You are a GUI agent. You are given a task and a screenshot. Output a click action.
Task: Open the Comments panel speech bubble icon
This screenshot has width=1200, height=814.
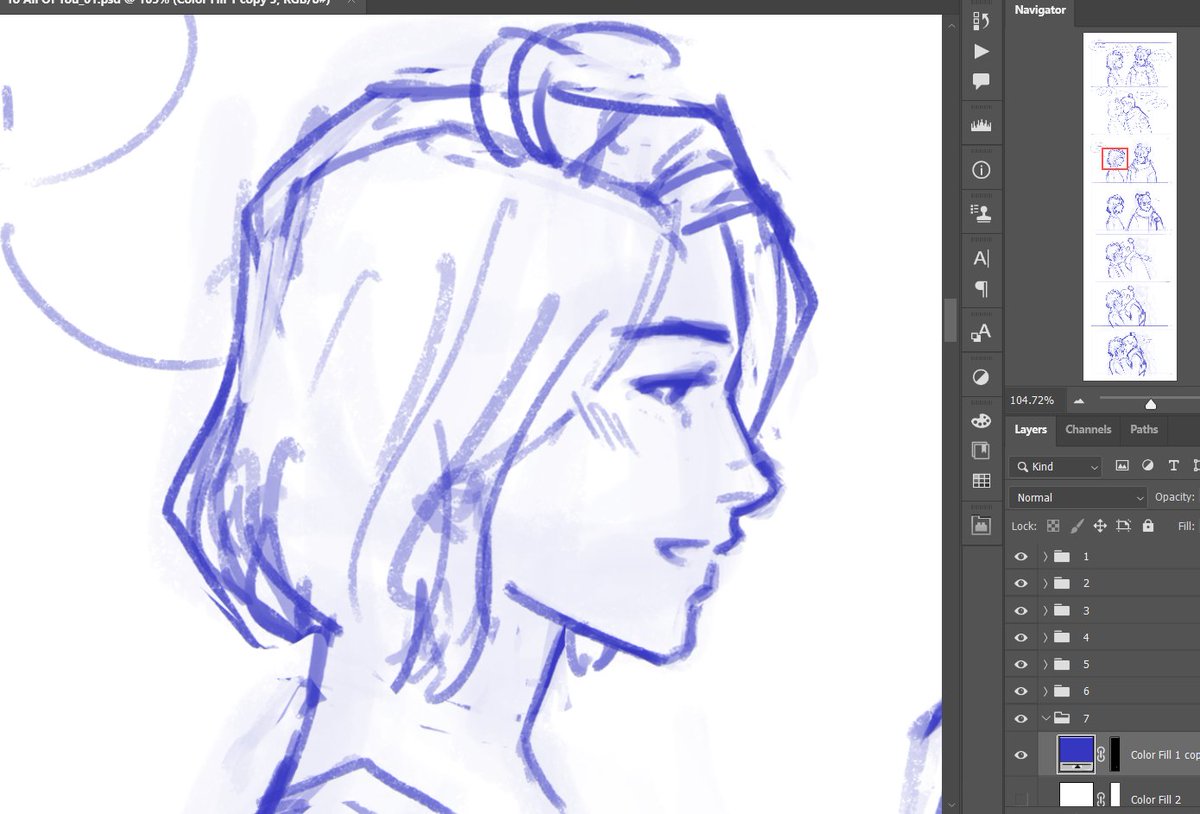pyautogui.click(x=981, y=81)
